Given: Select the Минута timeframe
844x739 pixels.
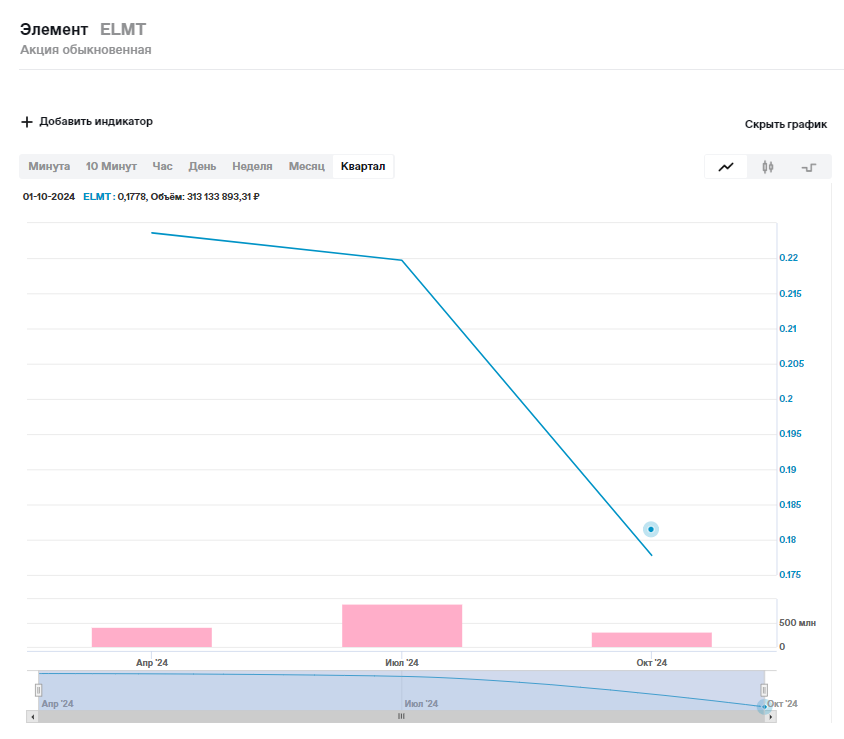Looking at the screenshot, I should pyautogui.click(x=49, y=166).
